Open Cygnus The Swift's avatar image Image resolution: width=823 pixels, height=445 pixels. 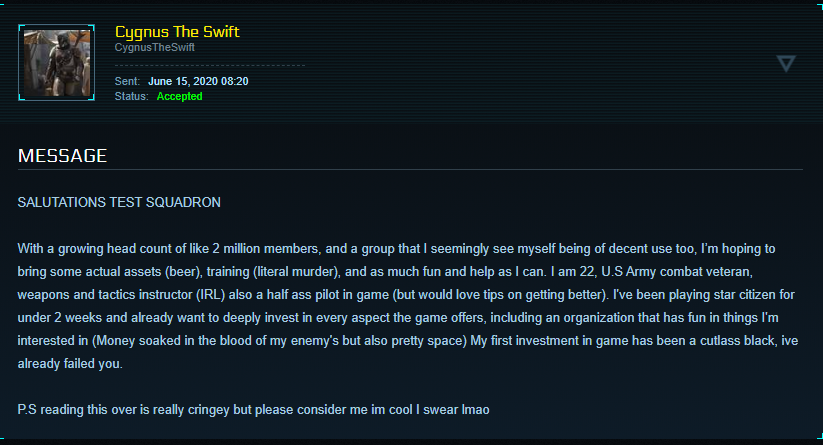[57, 62]
